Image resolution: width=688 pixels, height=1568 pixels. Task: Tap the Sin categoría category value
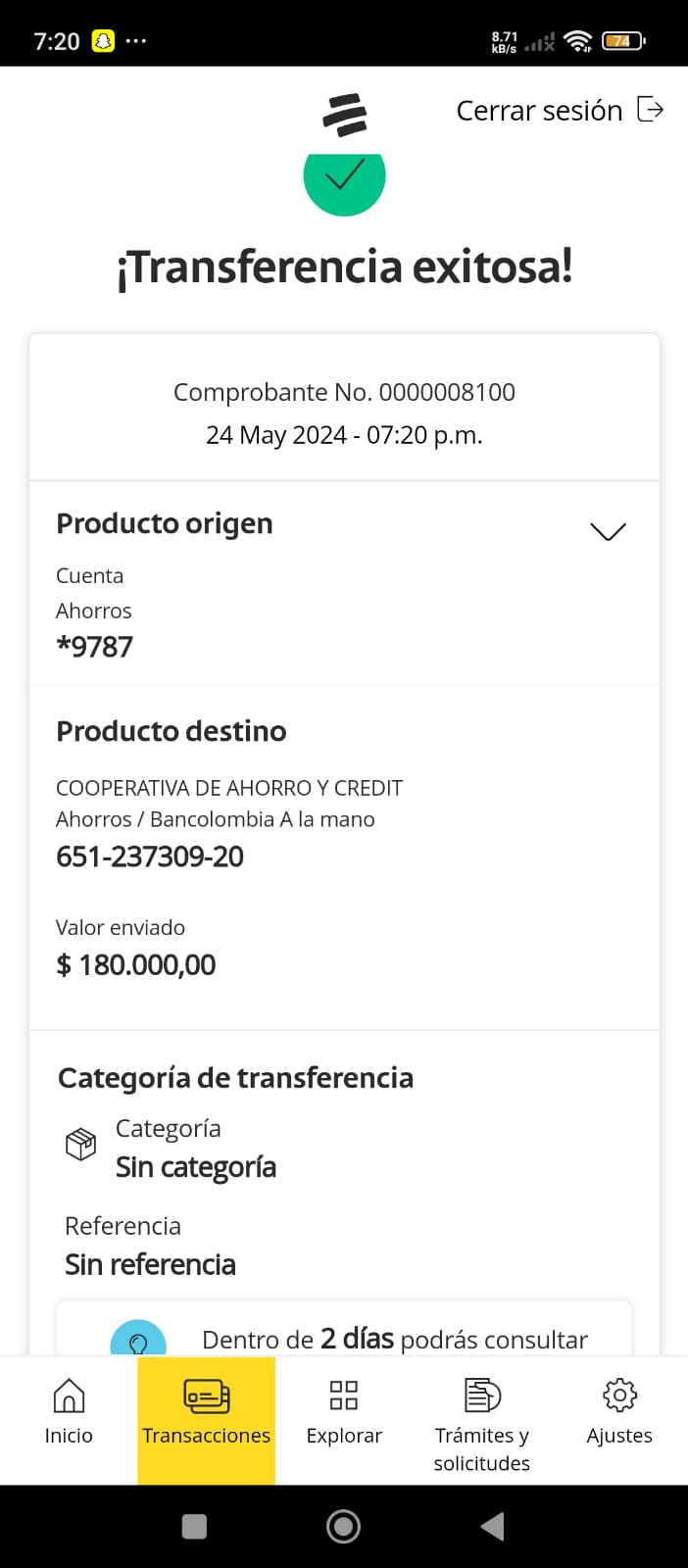pyautogui.click(x=196, y=1167)
